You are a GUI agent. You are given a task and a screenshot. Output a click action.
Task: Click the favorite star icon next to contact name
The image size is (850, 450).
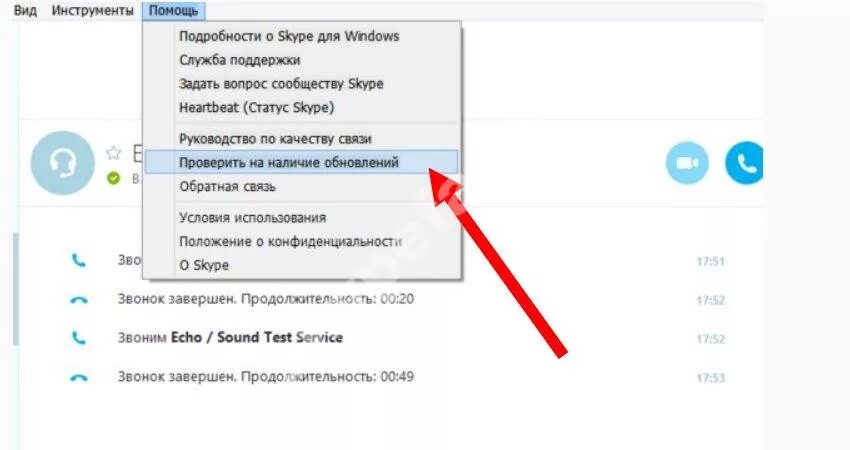tap(113, 153)
